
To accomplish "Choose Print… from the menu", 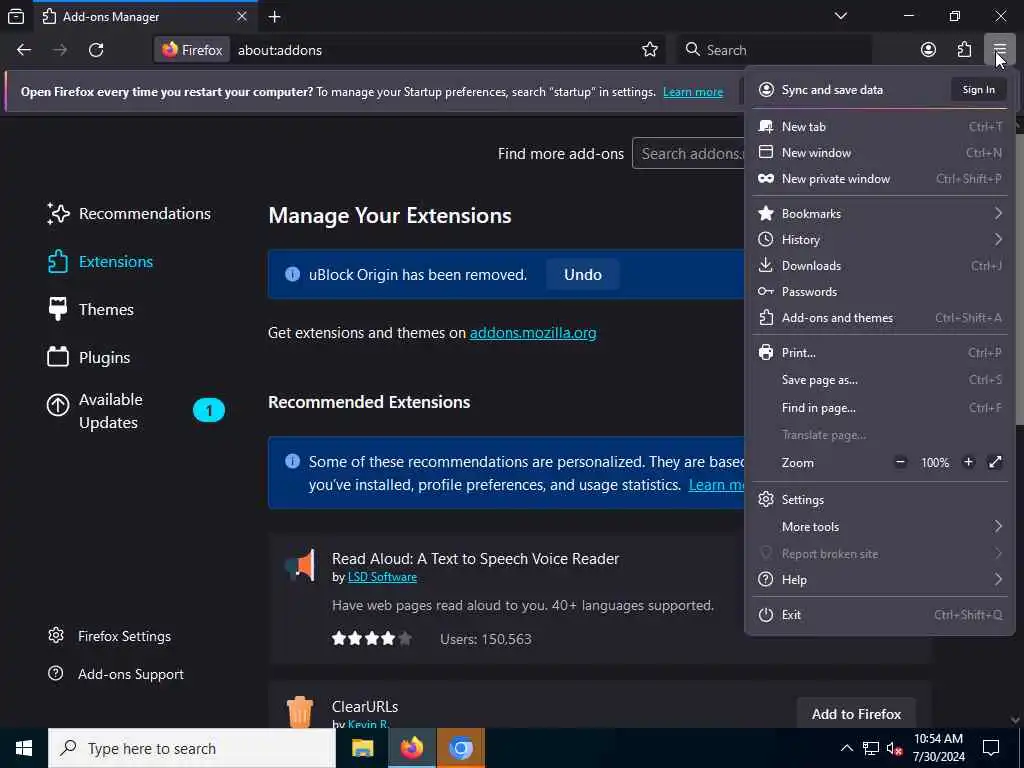I will point(880,353).
